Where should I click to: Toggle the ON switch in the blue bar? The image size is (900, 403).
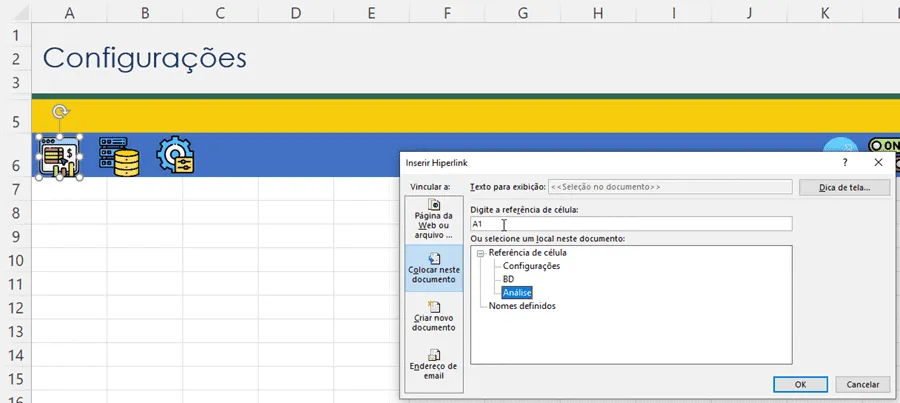[884, 147]
